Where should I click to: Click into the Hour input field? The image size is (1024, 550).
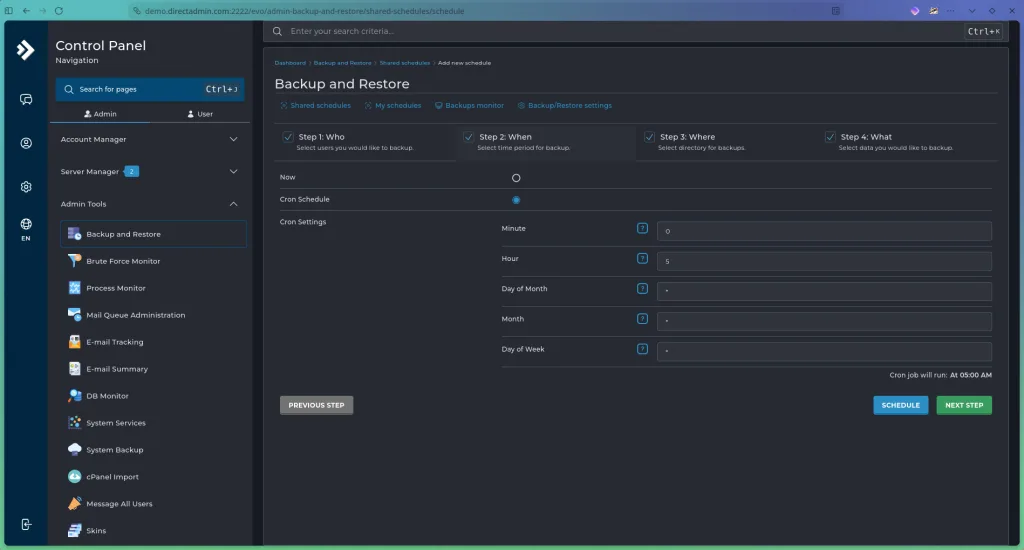coord(824,261)
